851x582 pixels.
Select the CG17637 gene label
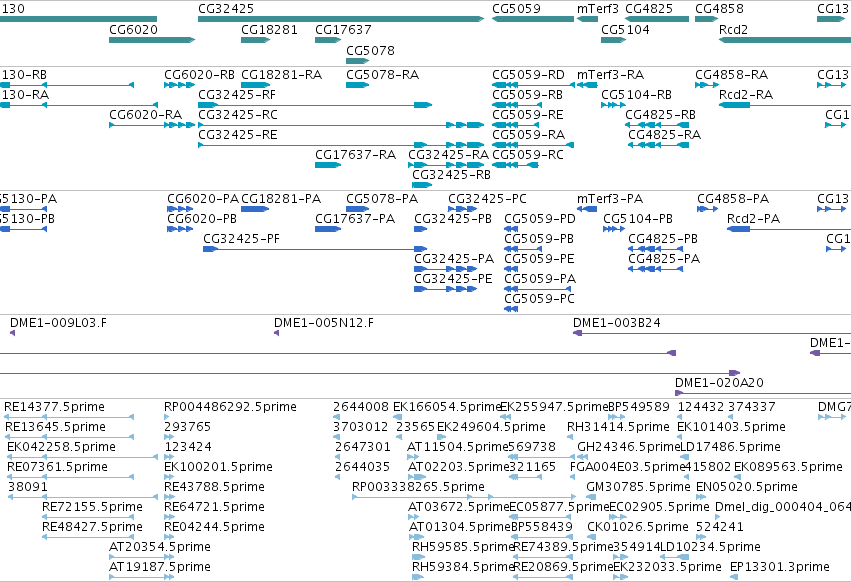coord(343,30)
